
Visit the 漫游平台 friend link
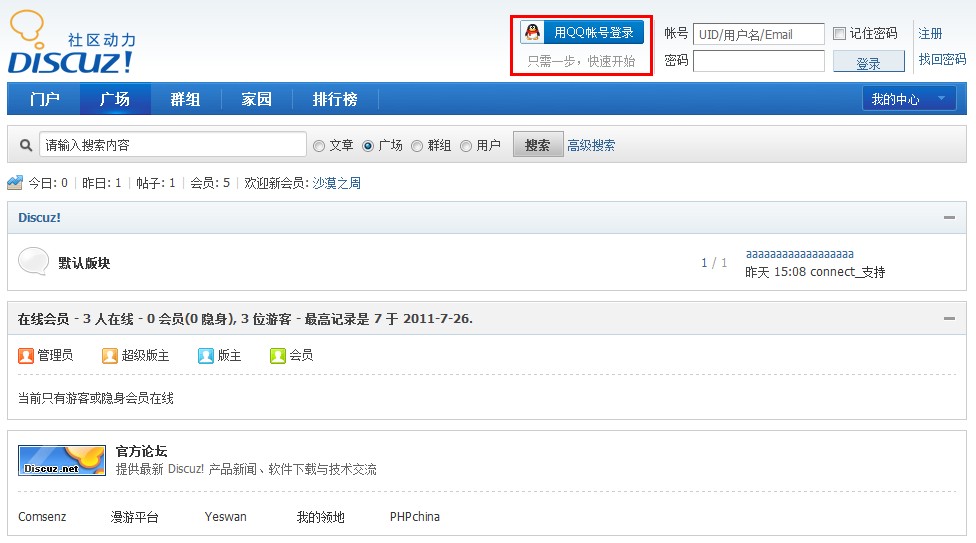tap(134, 517)
